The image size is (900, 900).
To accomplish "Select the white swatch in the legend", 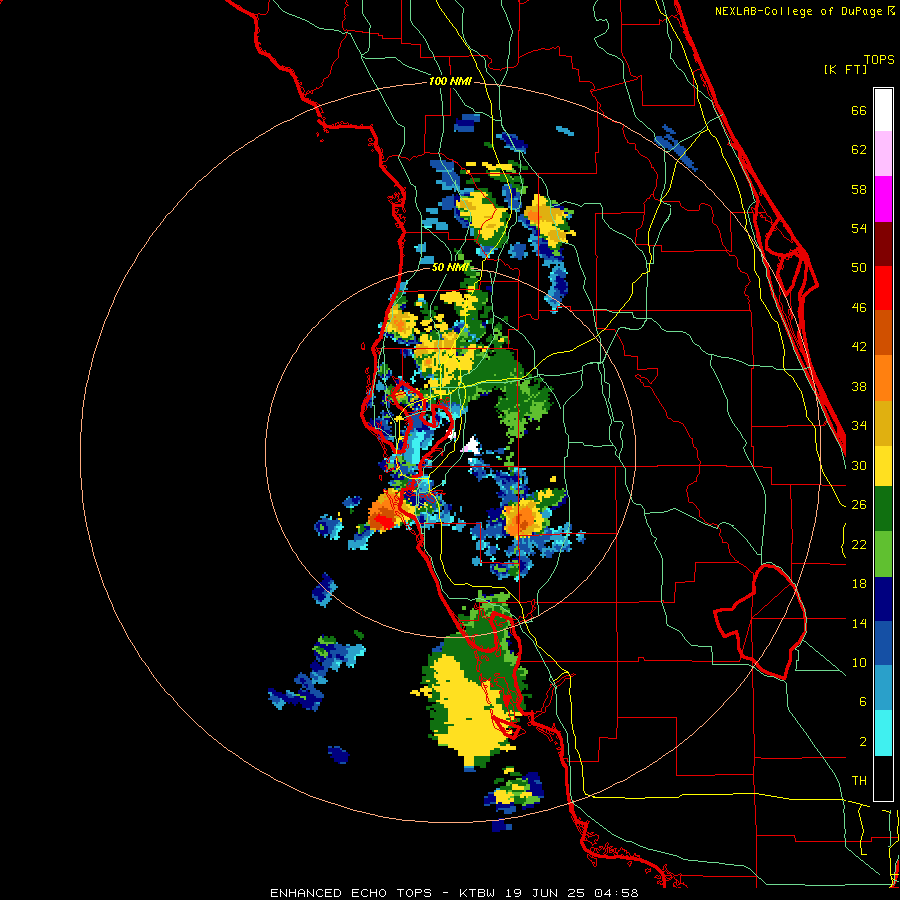I will (x=883, y=110).
